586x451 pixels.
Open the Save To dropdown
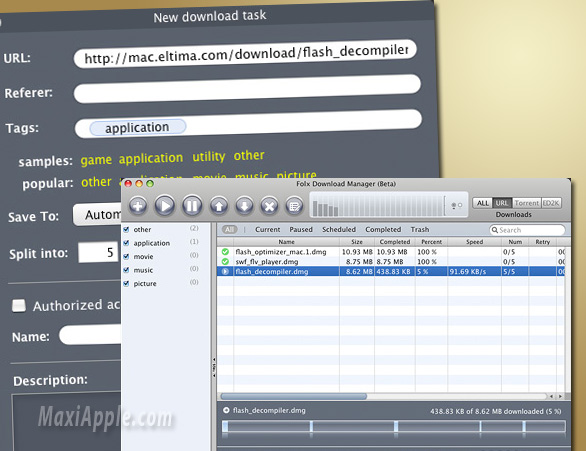(x=98, y=214)
